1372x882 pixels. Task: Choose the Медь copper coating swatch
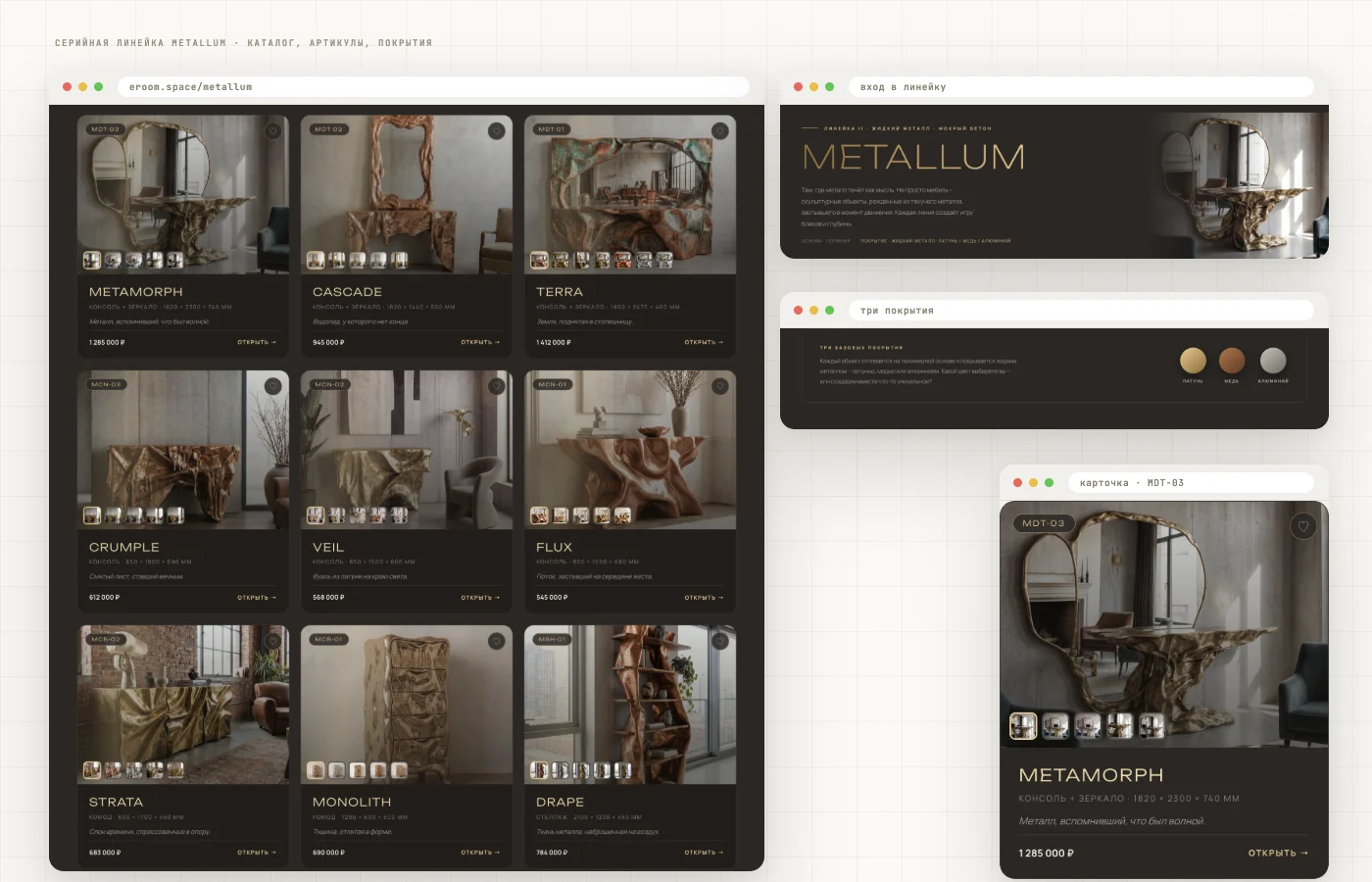tap(1232, 360)
